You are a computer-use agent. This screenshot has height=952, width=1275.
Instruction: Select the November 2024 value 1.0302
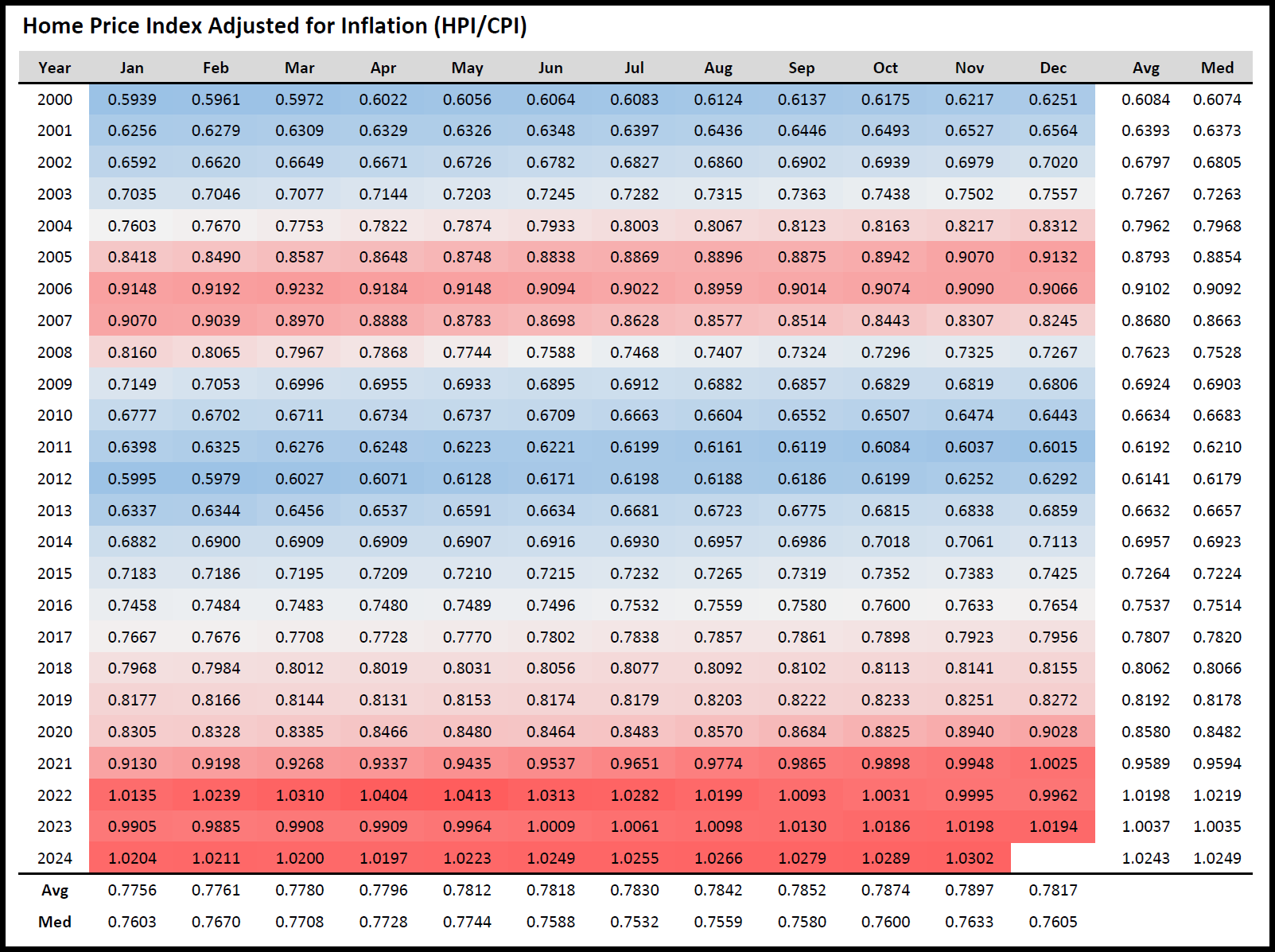tap(969, 858)
